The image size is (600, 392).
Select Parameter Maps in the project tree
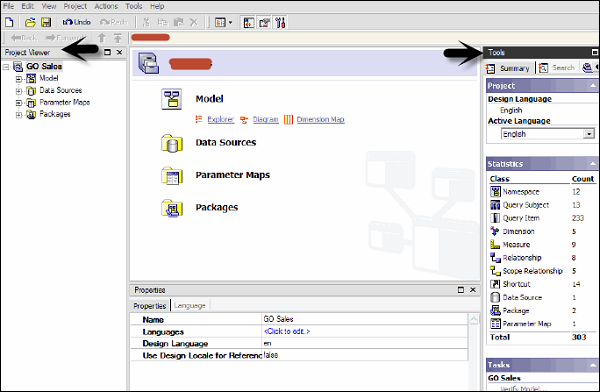coord(64,102)
